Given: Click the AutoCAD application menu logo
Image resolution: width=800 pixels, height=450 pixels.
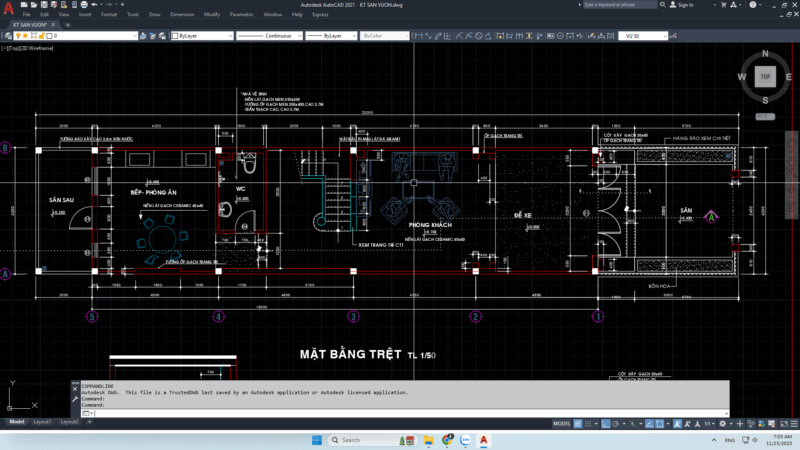Looking at the screenshot, I should (8, 6).
